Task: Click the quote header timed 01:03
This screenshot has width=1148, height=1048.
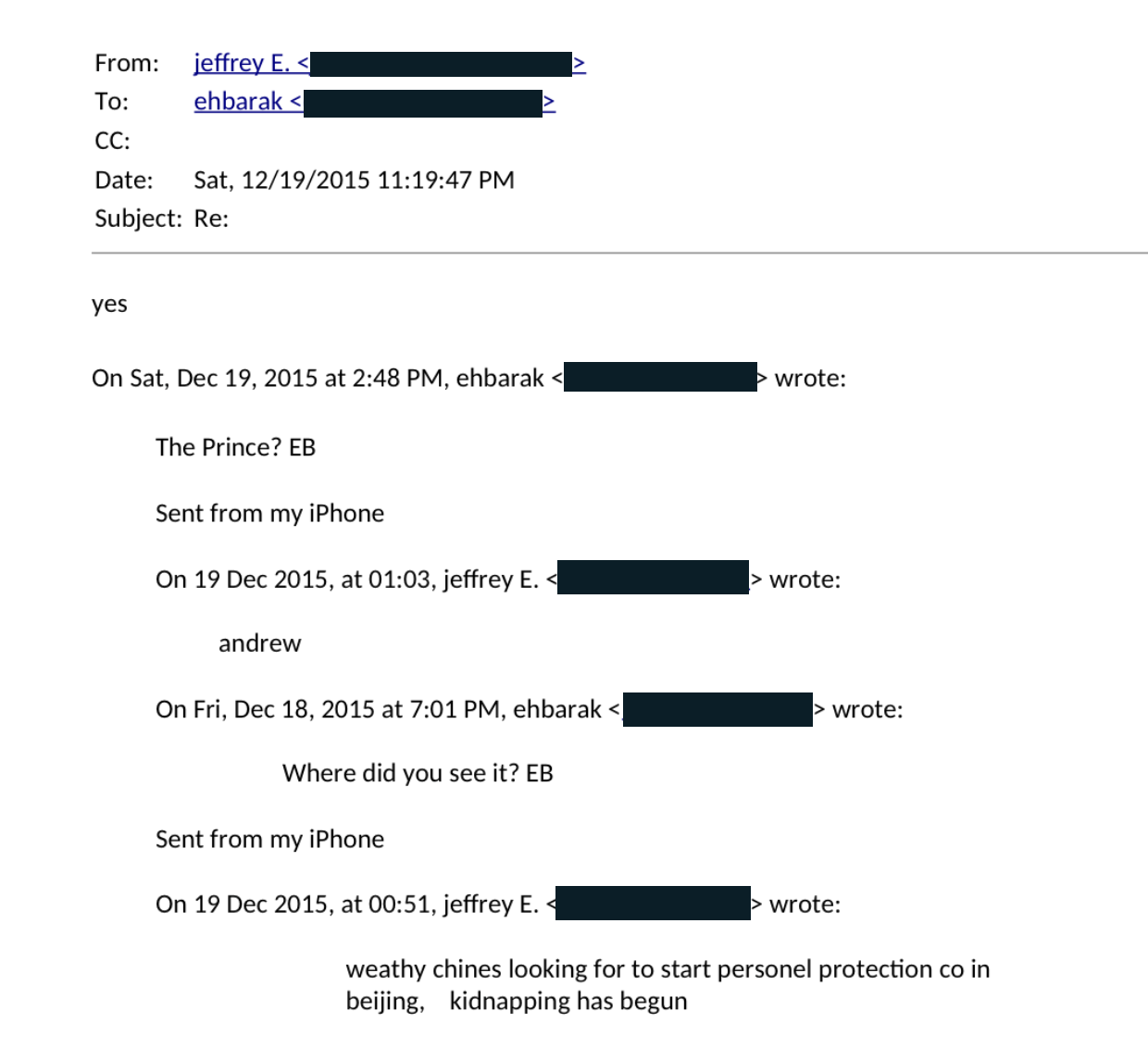Action: (346, 580)
